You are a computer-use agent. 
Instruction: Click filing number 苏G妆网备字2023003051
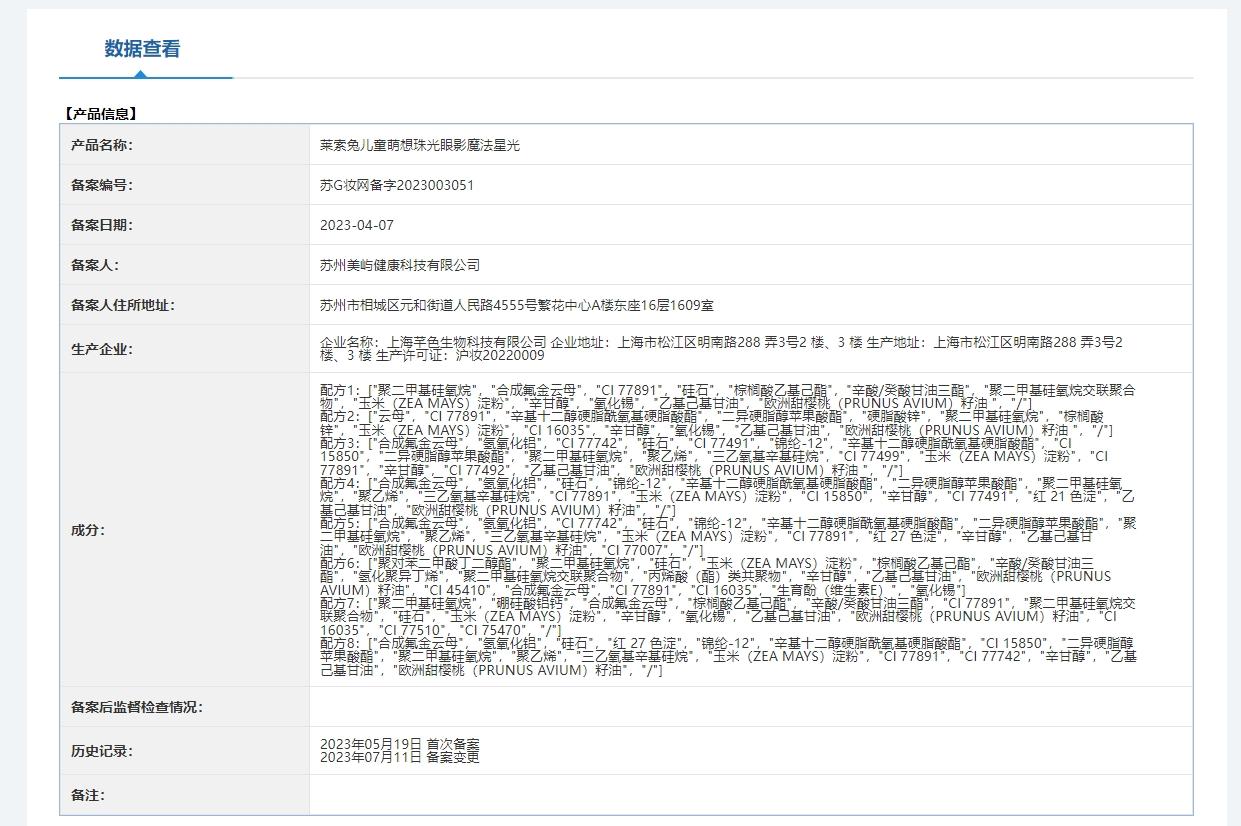pos(397,185)
